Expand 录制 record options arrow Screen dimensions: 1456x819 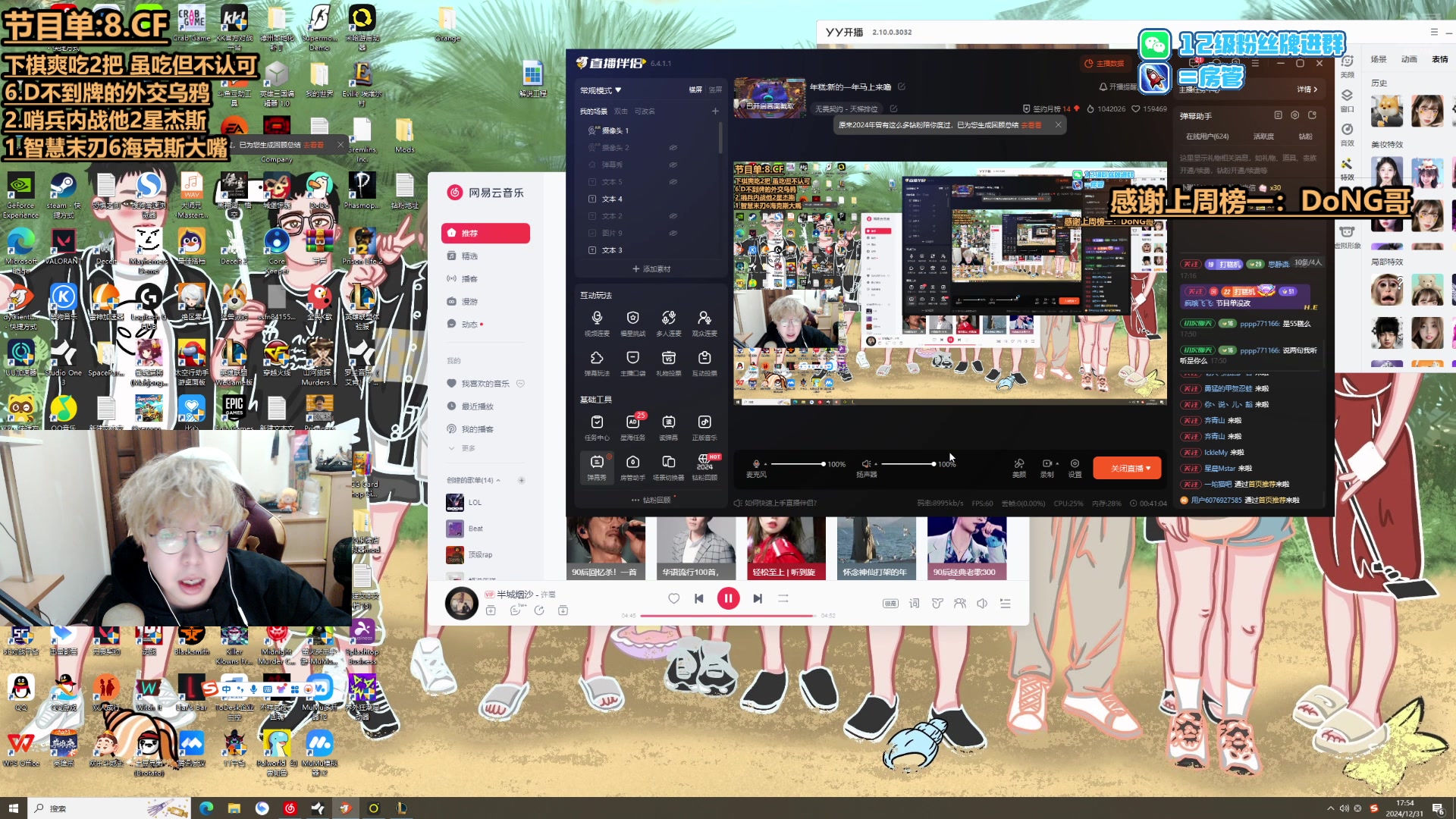(1057, 463)
